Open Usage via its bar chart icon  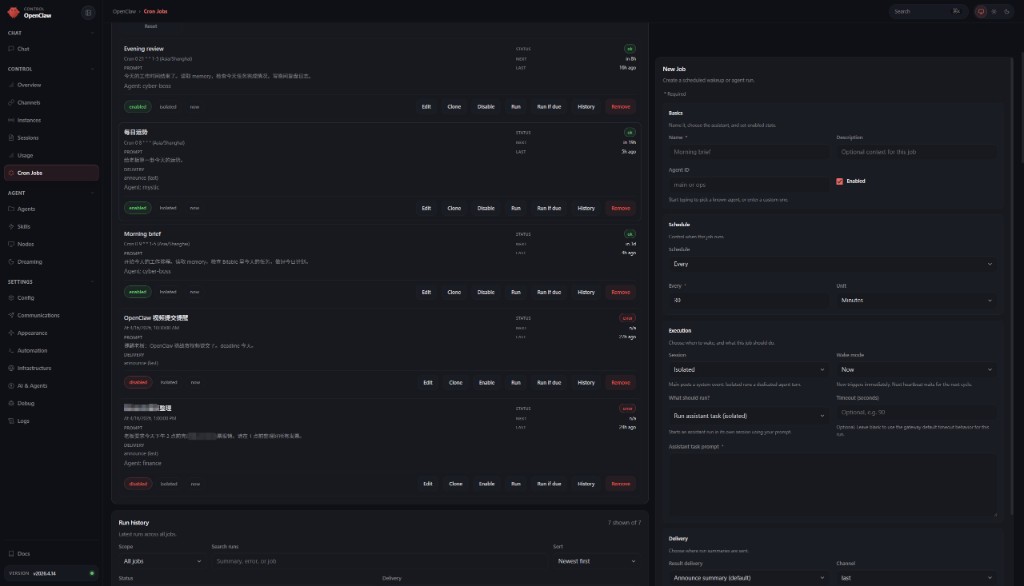pos(11,155)
